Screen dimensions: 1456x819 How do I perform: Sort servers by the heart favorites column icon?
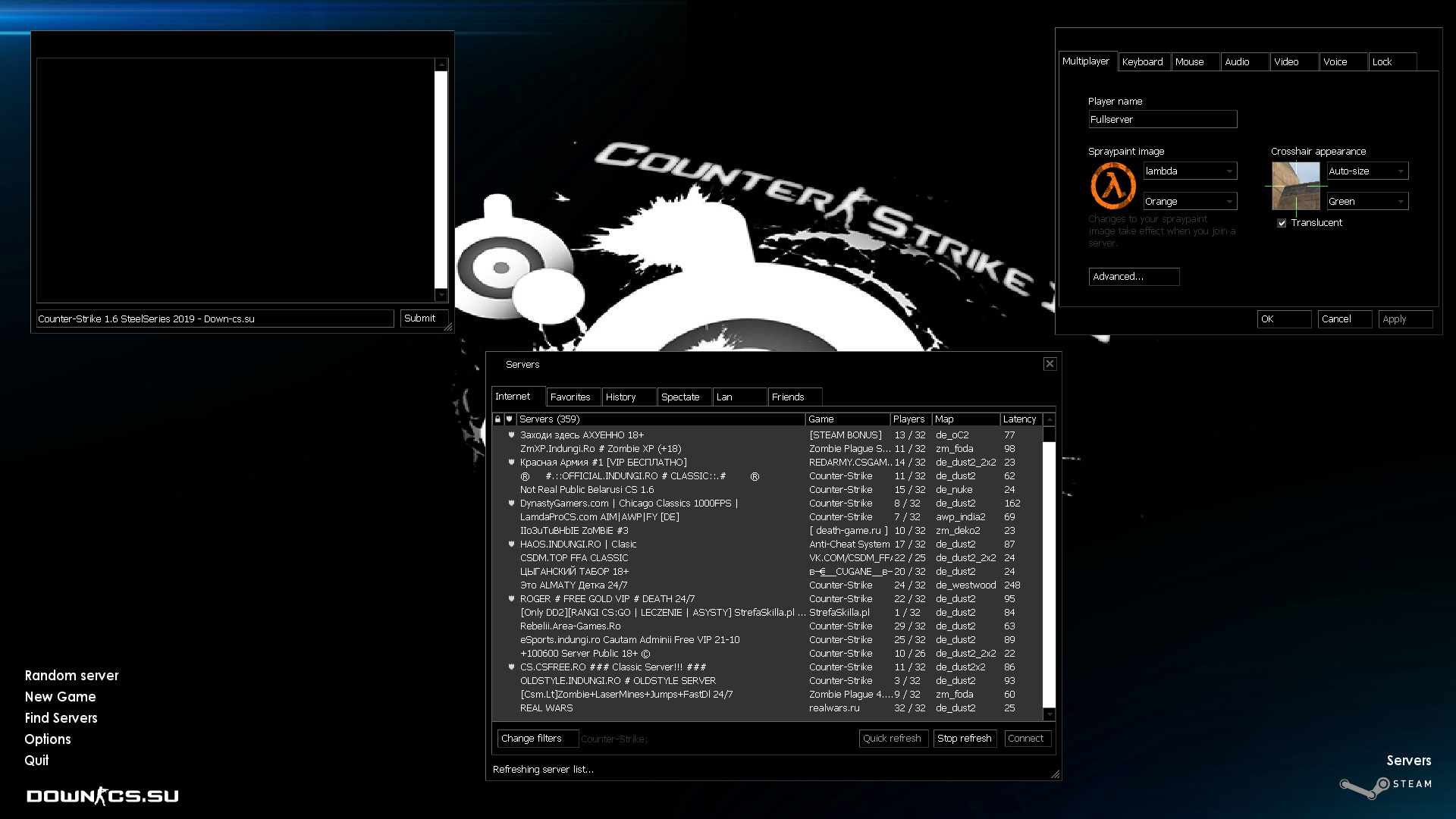[509, 419]
